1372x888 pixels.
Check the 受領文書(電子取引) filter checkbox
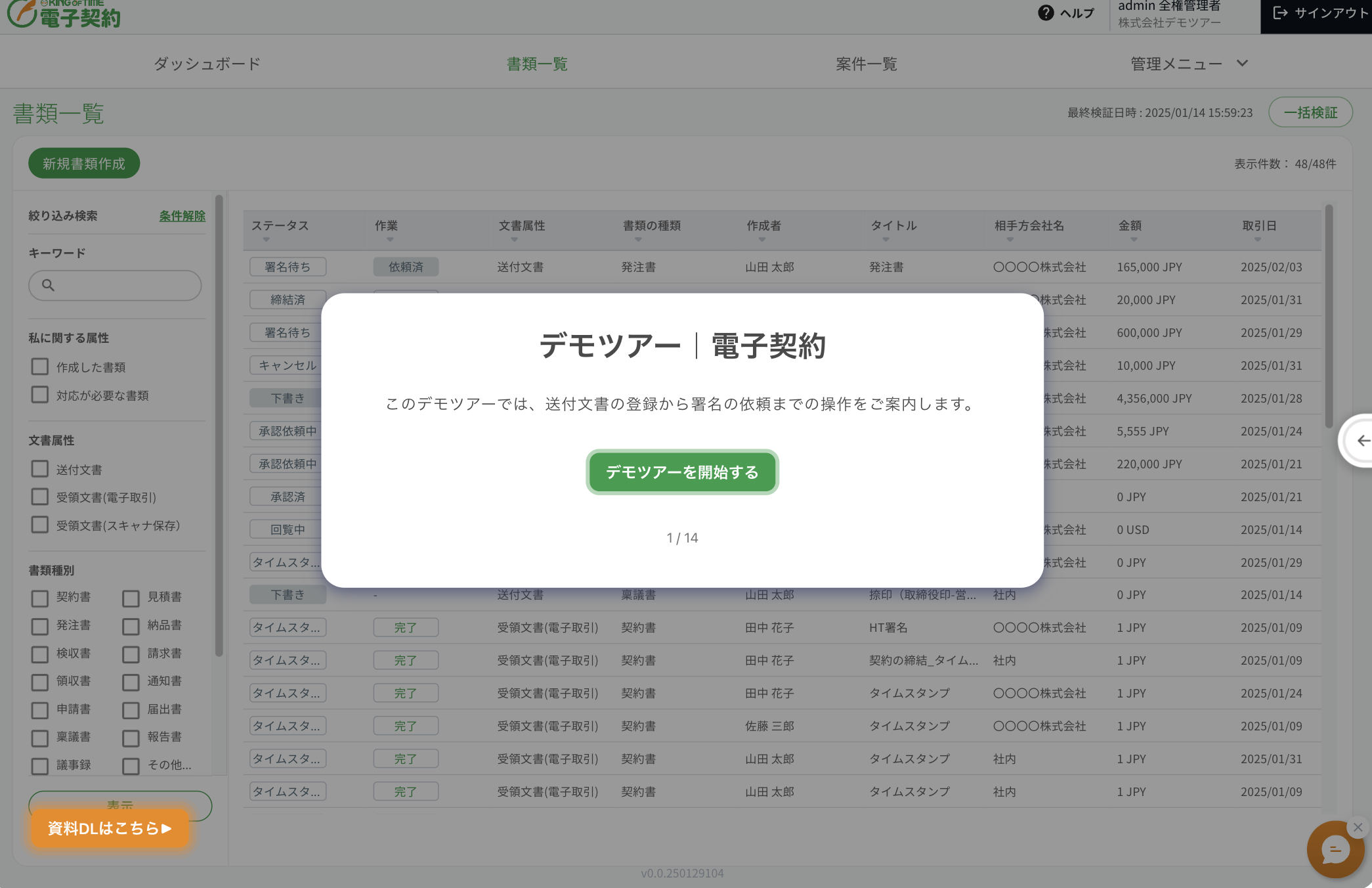(x=40, y=497)
